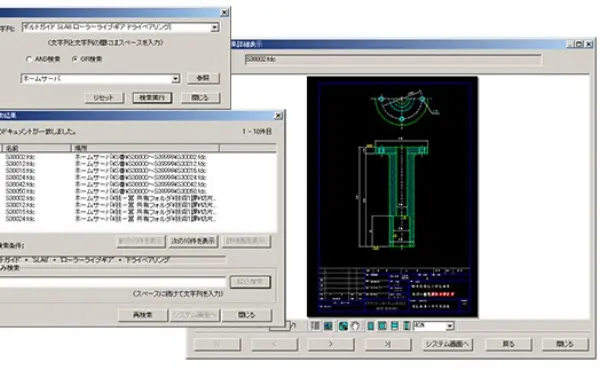
Task: Click the 戻る button in viewer
Action: (509, 344)
